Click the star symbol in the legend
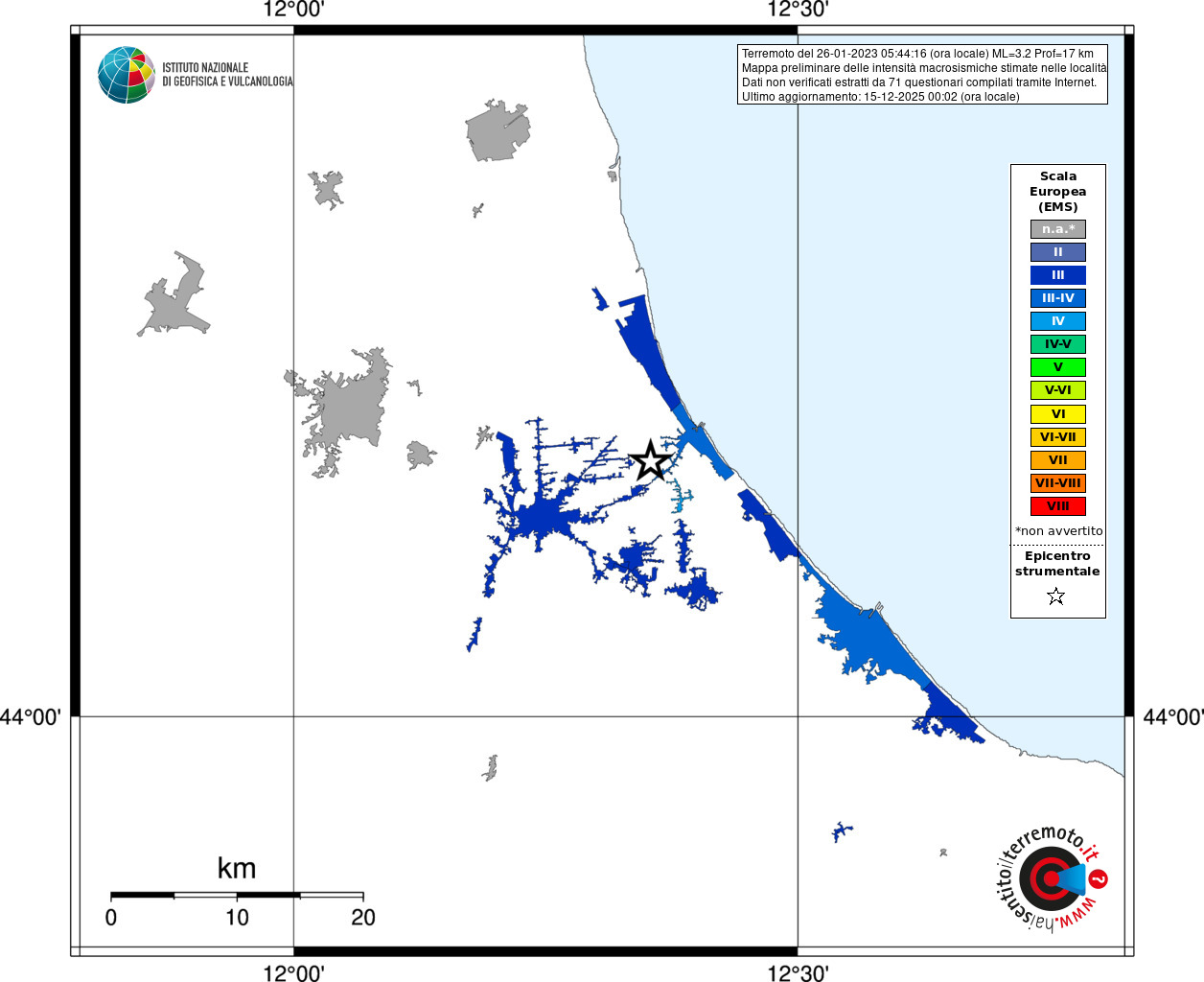The image size is (1204, 982). click(1055, 596)
